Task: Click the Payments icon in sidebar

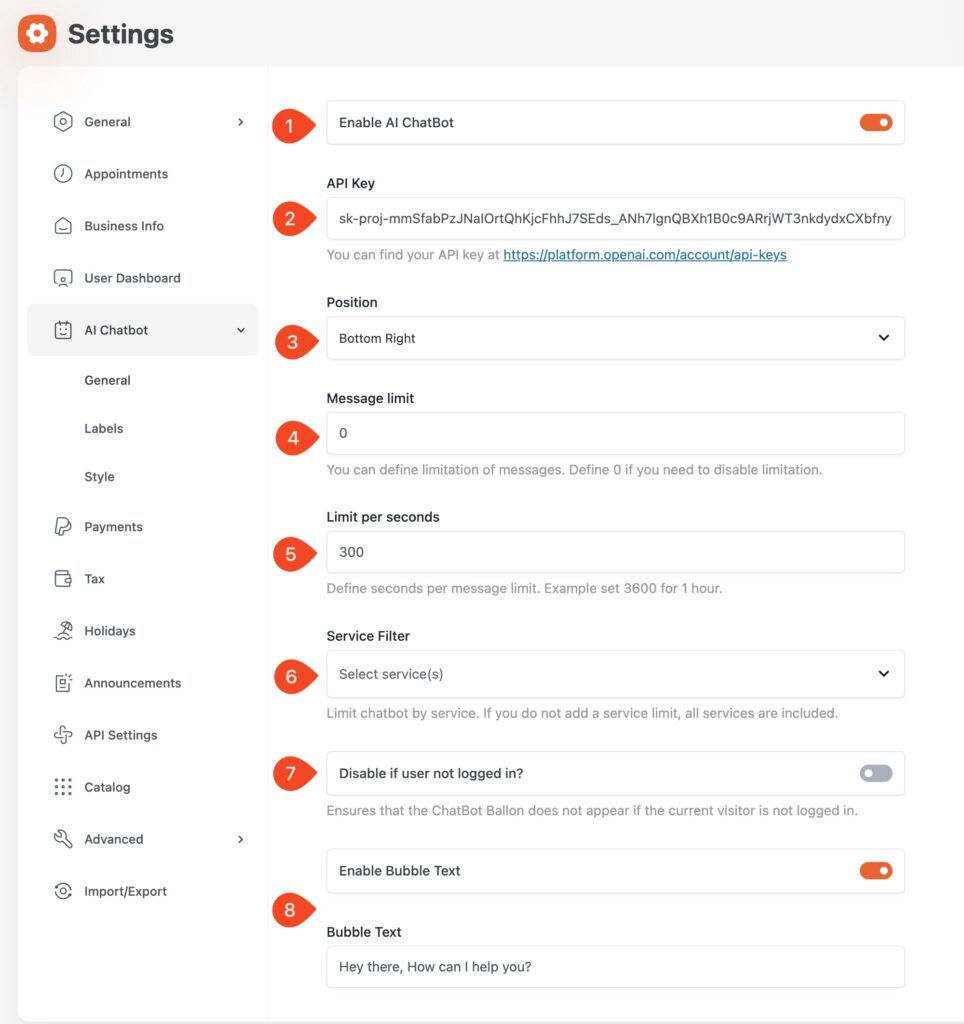Action: [63, 527]
